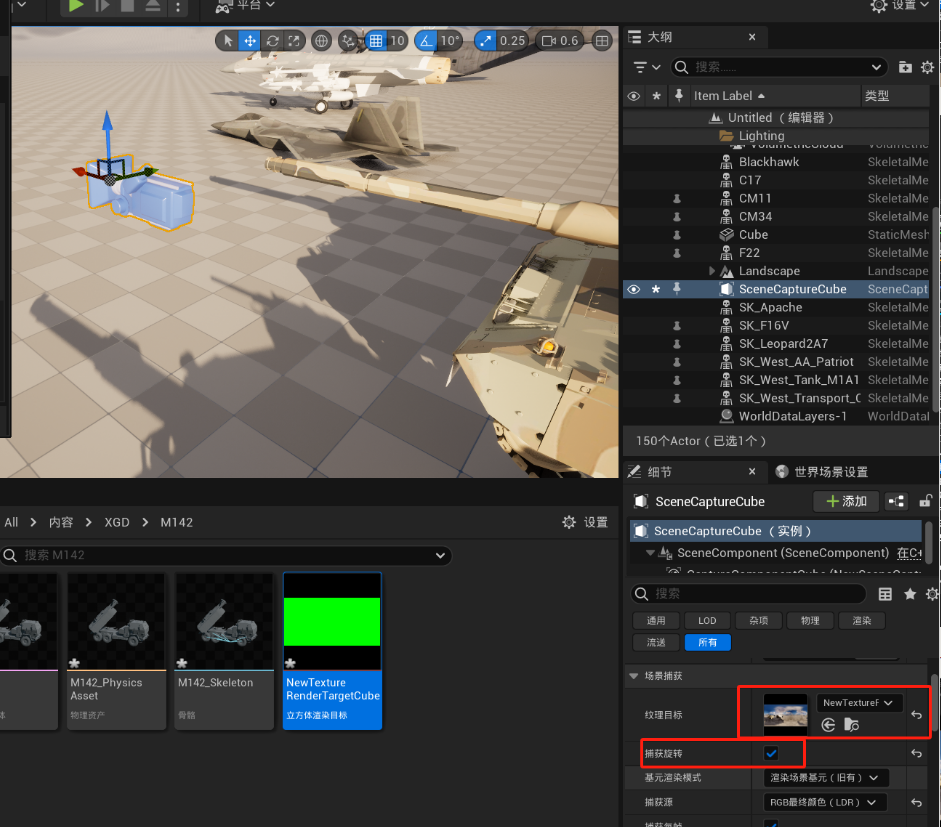This screenshot has width=941, height=827.
Task: Click create new folder icon in outliner
Action: [905, 67]
